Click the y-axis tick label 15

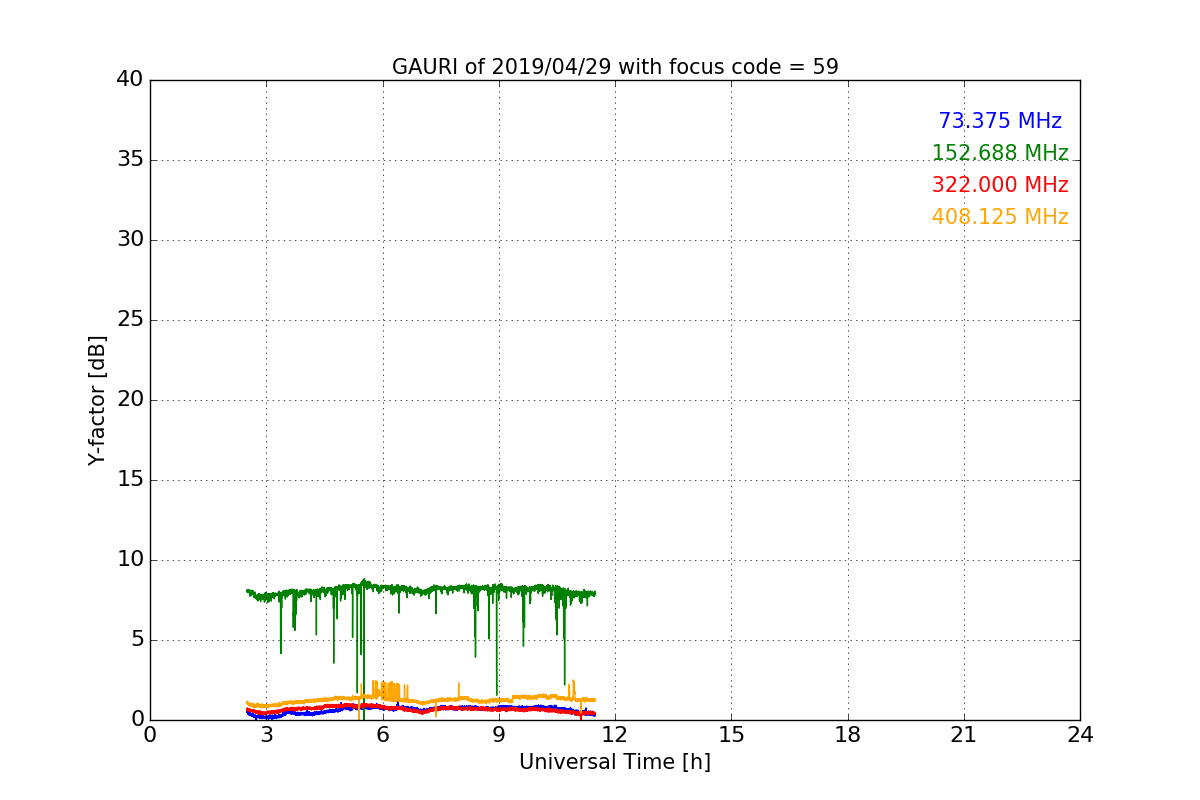tap(130, 480)
